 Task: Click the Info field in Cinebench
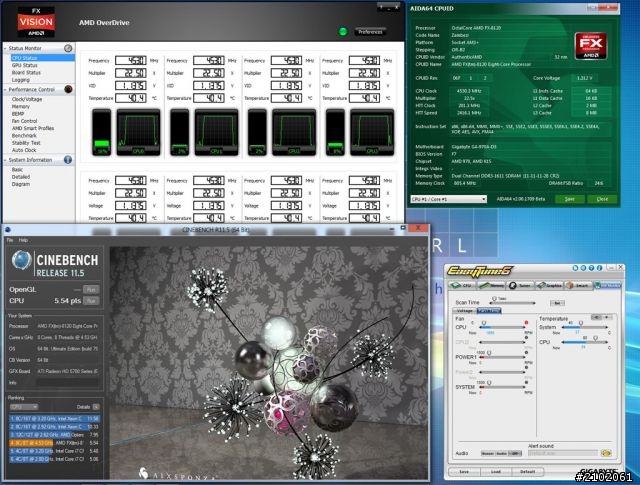click(67, 383)
